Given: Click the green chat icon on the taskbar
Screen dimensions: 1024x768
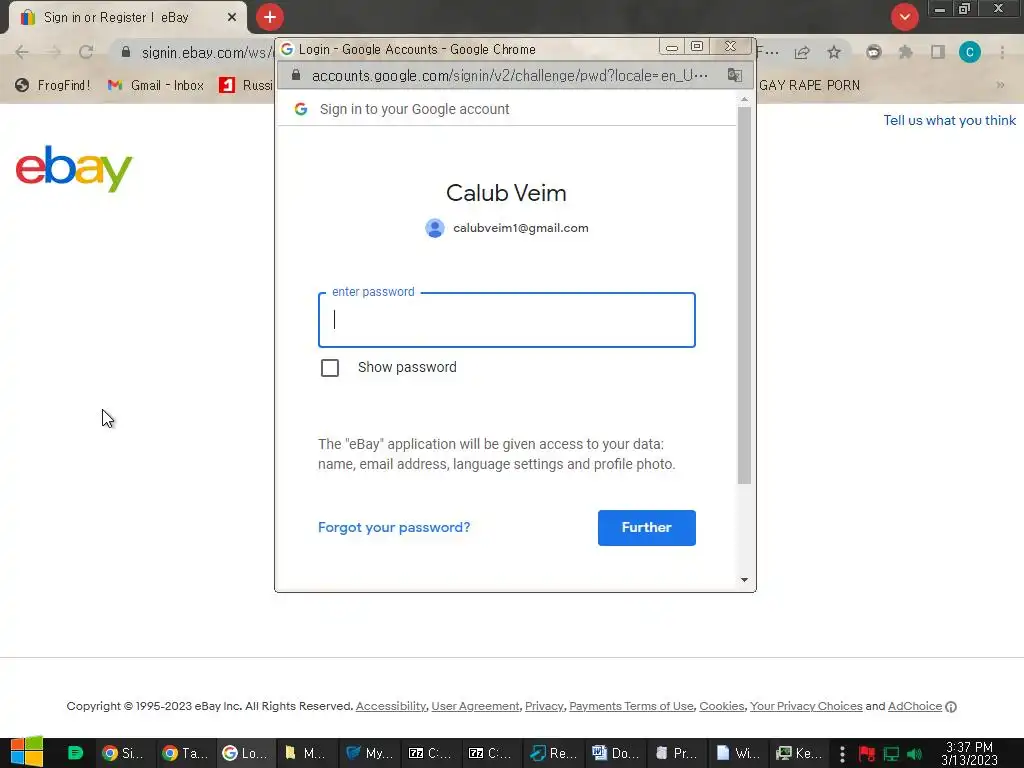Looking at the screenshot, I should point(75,753).
